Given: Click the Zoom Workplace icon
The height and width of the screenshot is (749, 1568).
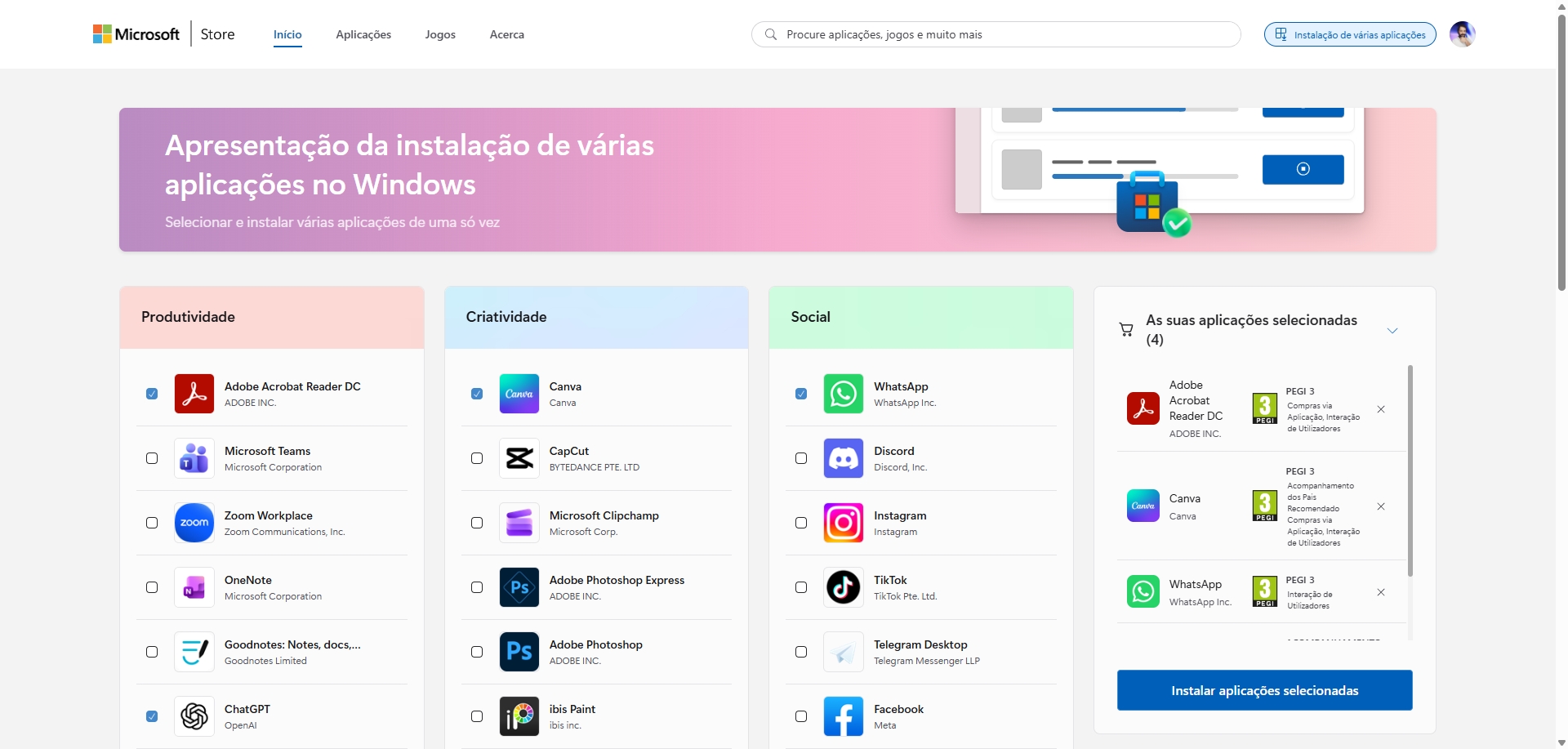Looking at the screenshot, I should [x=194, y=523].
